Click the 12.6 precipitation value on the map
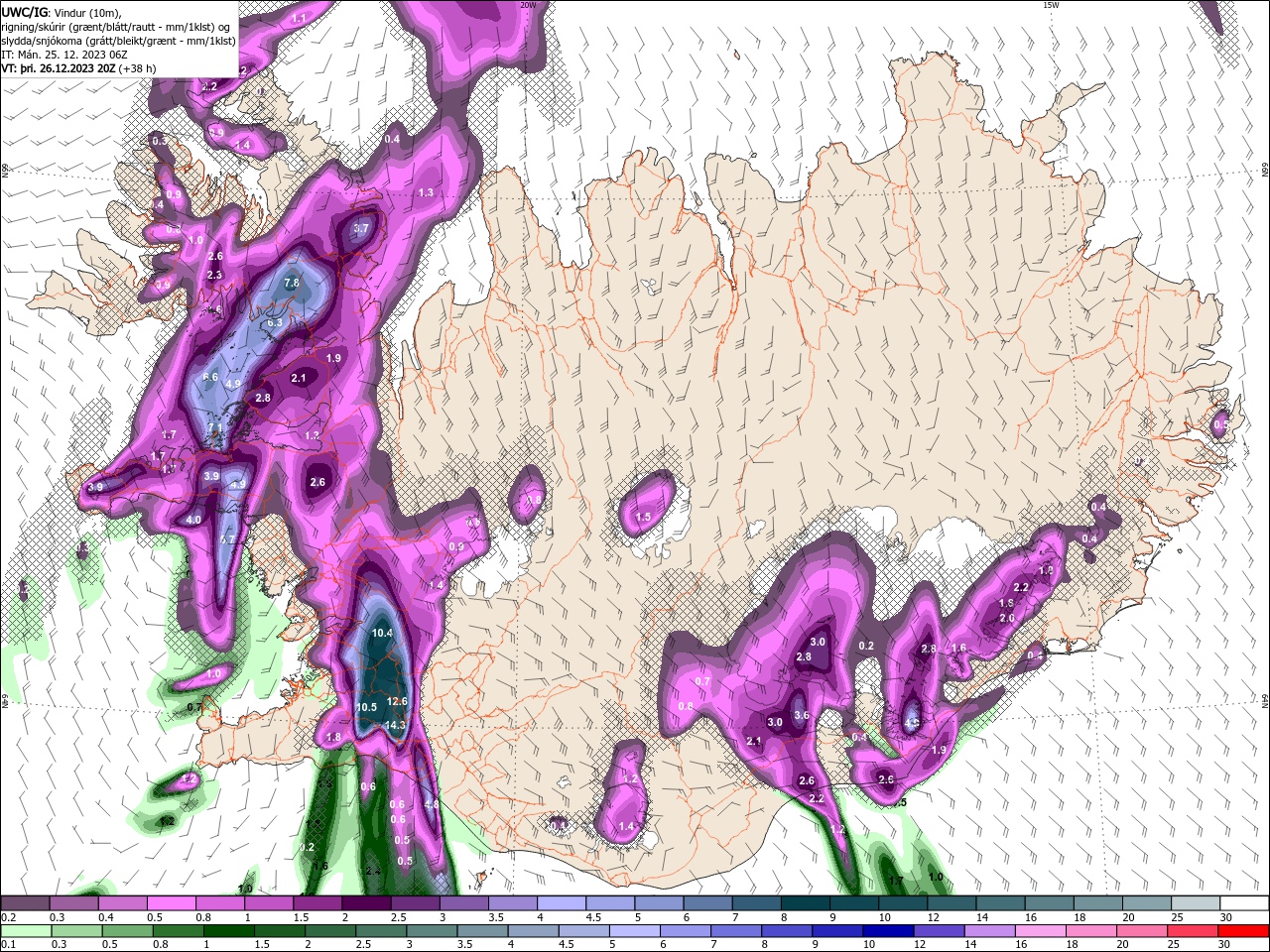This screenshot has width=1270, height=952. [x=397, y=701]
